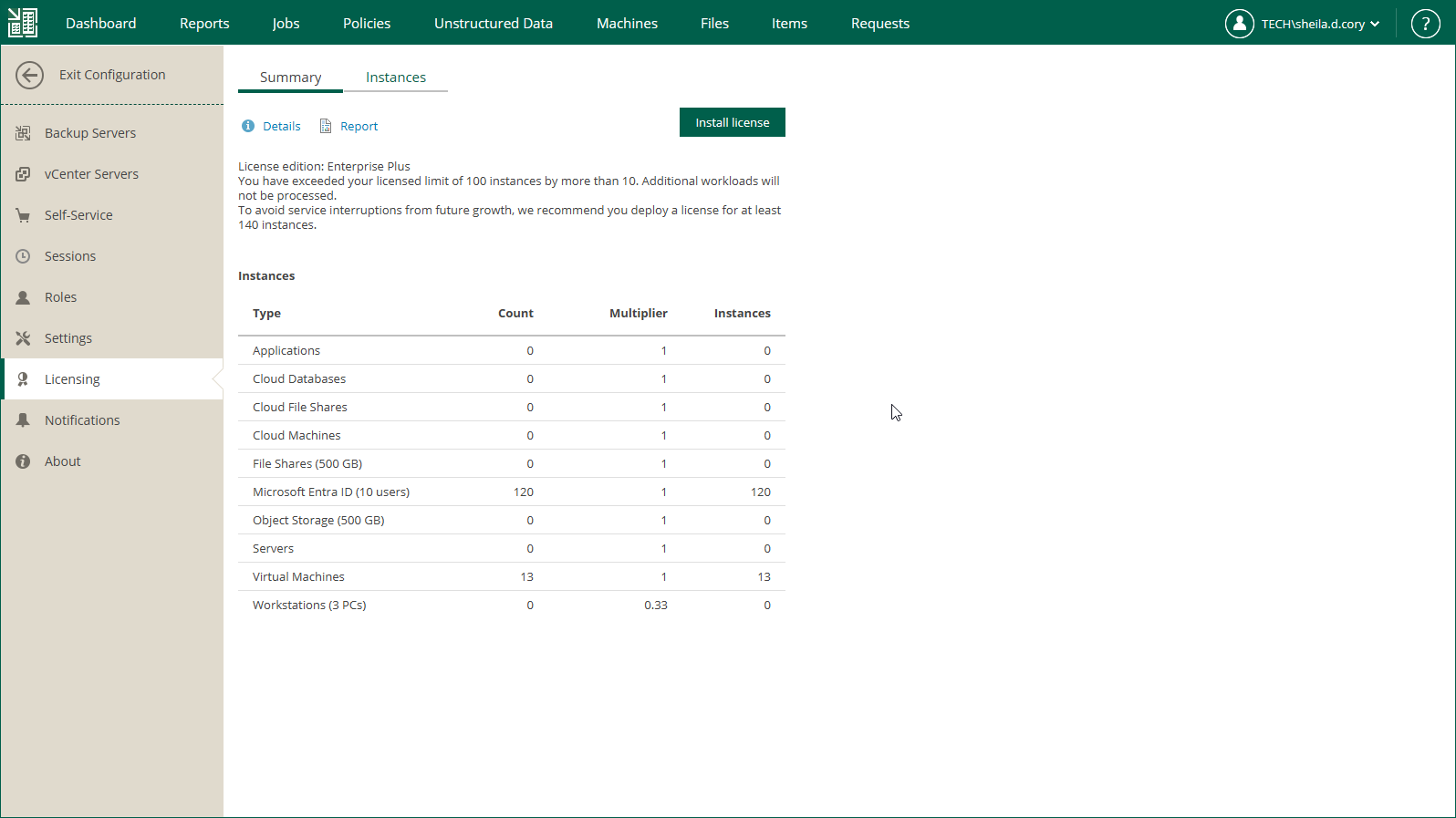Click the Backup Servers sidebar icon
The width and height of the screenshot is (1456, 818).
click(23, 133)
